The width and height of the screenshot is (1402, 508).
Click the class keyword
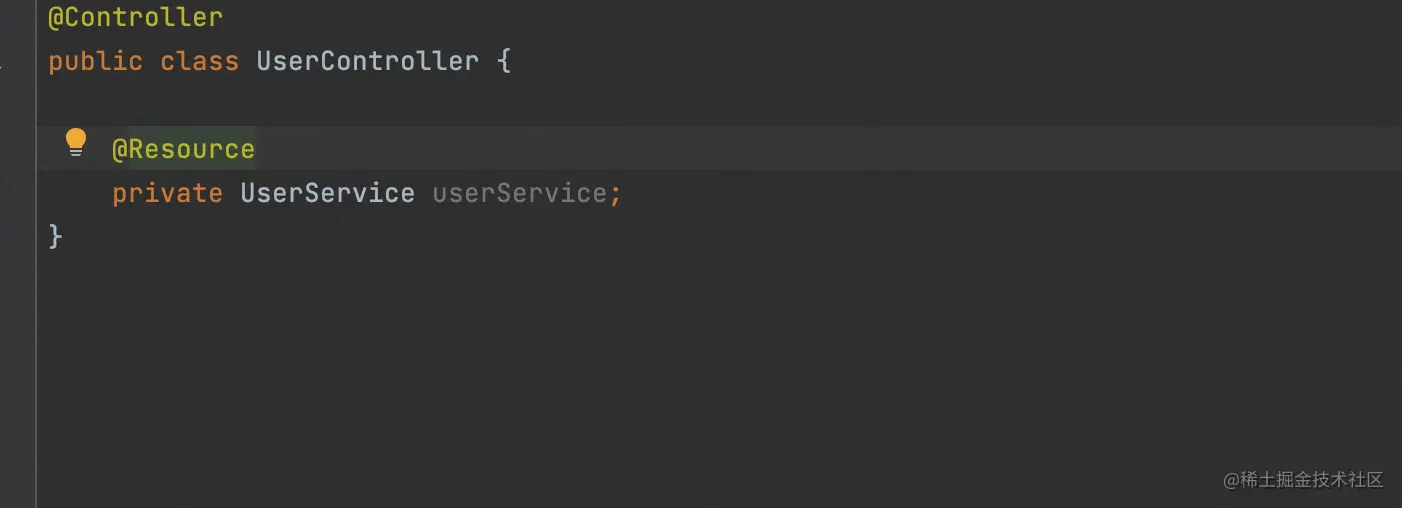199,61
